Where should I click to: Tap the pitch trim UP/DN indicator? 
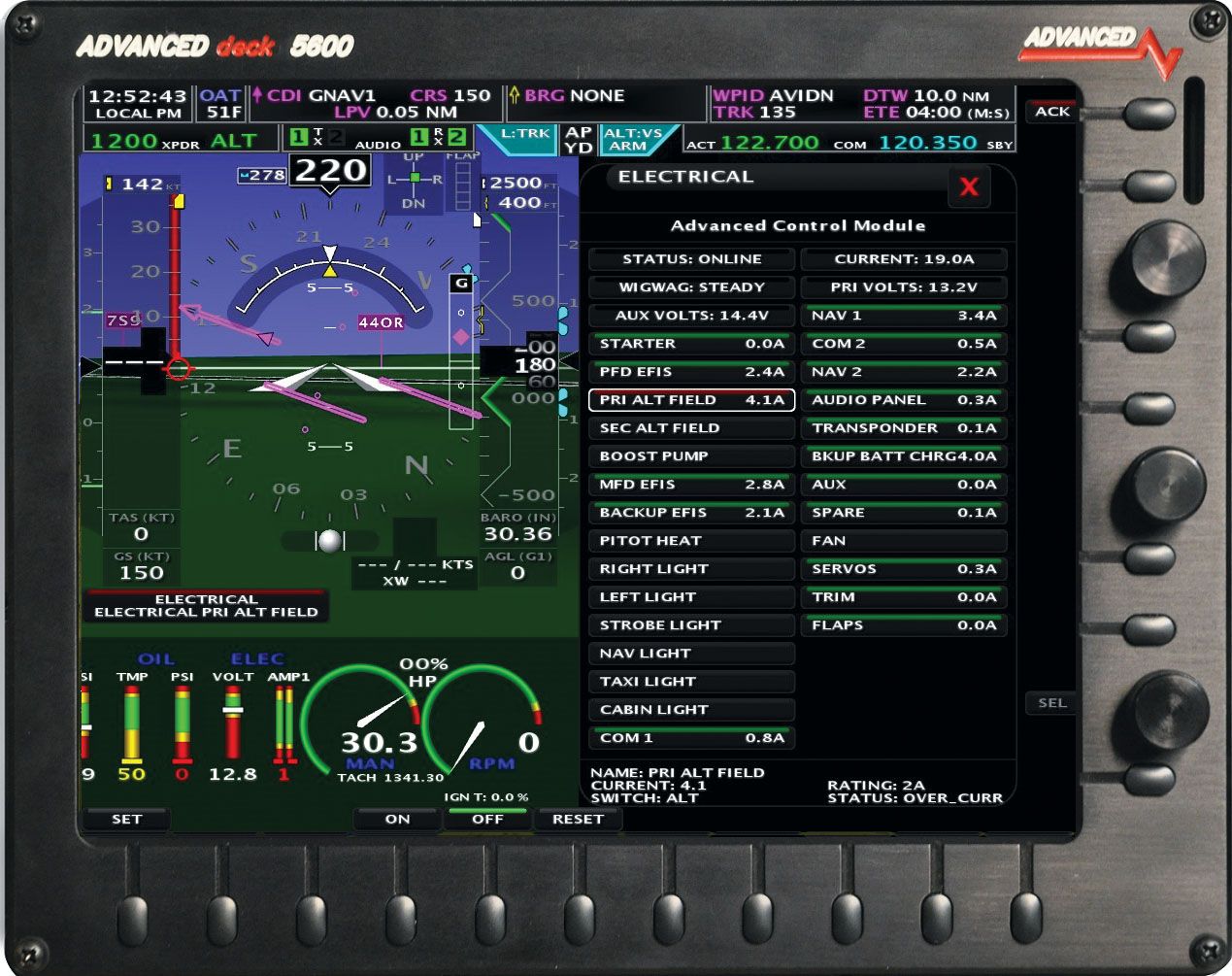415,181
